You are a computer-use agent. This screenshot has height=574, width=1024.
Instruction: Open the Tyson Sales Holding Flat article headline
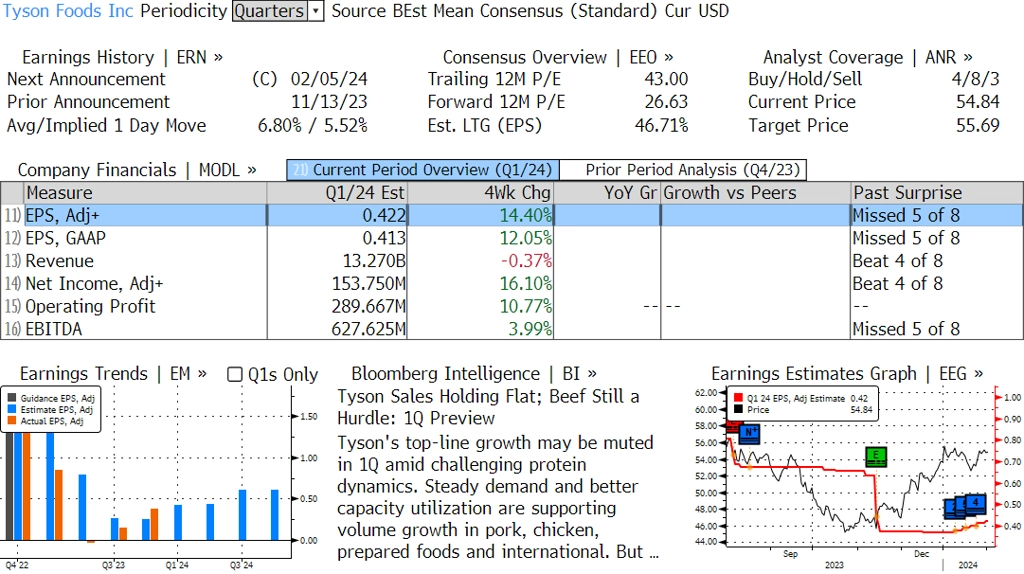point(488,407)
